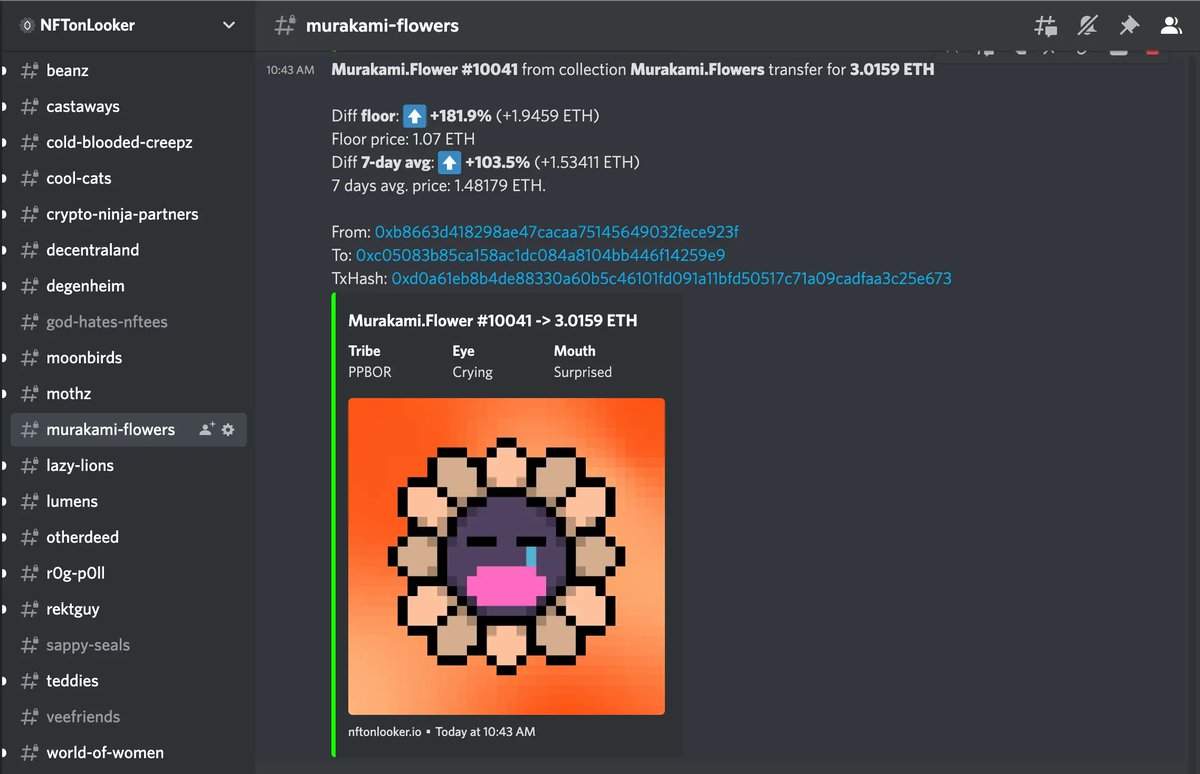1200x774 pixels.
Task: Click the hash icon beside moonbirds
Action: 29,358
